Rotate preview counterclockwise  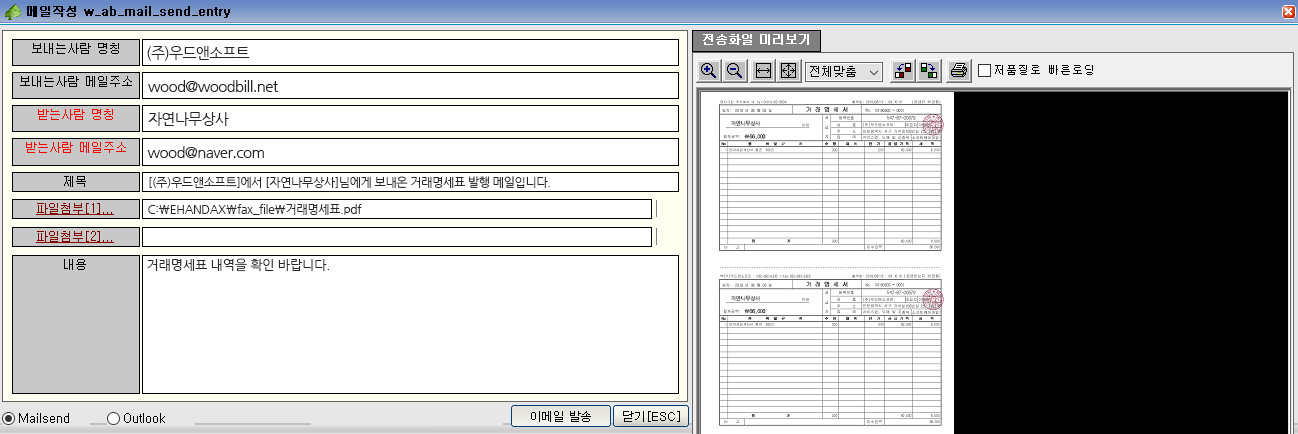(x=902, y=71)
